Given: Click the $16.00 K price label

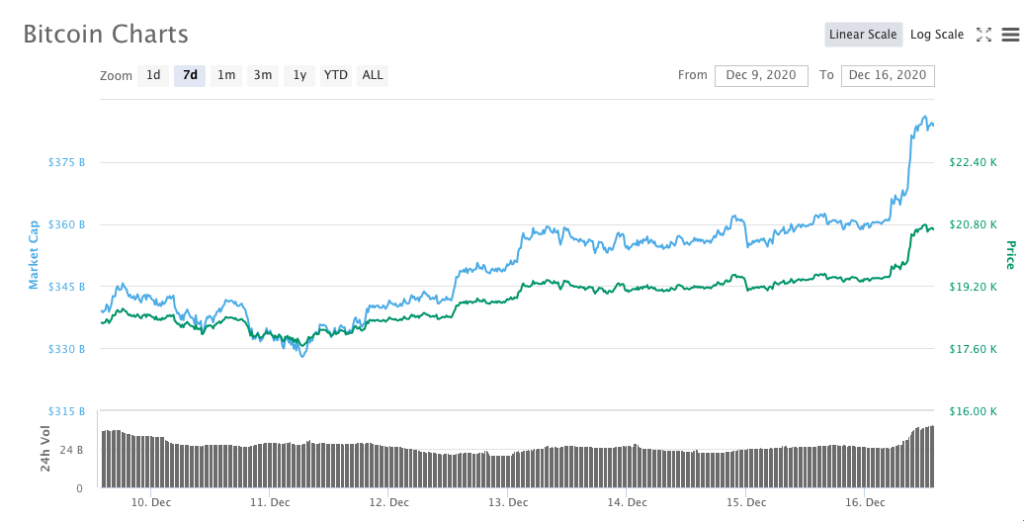Looking at the screenshot, I should (x=972, y=411).
